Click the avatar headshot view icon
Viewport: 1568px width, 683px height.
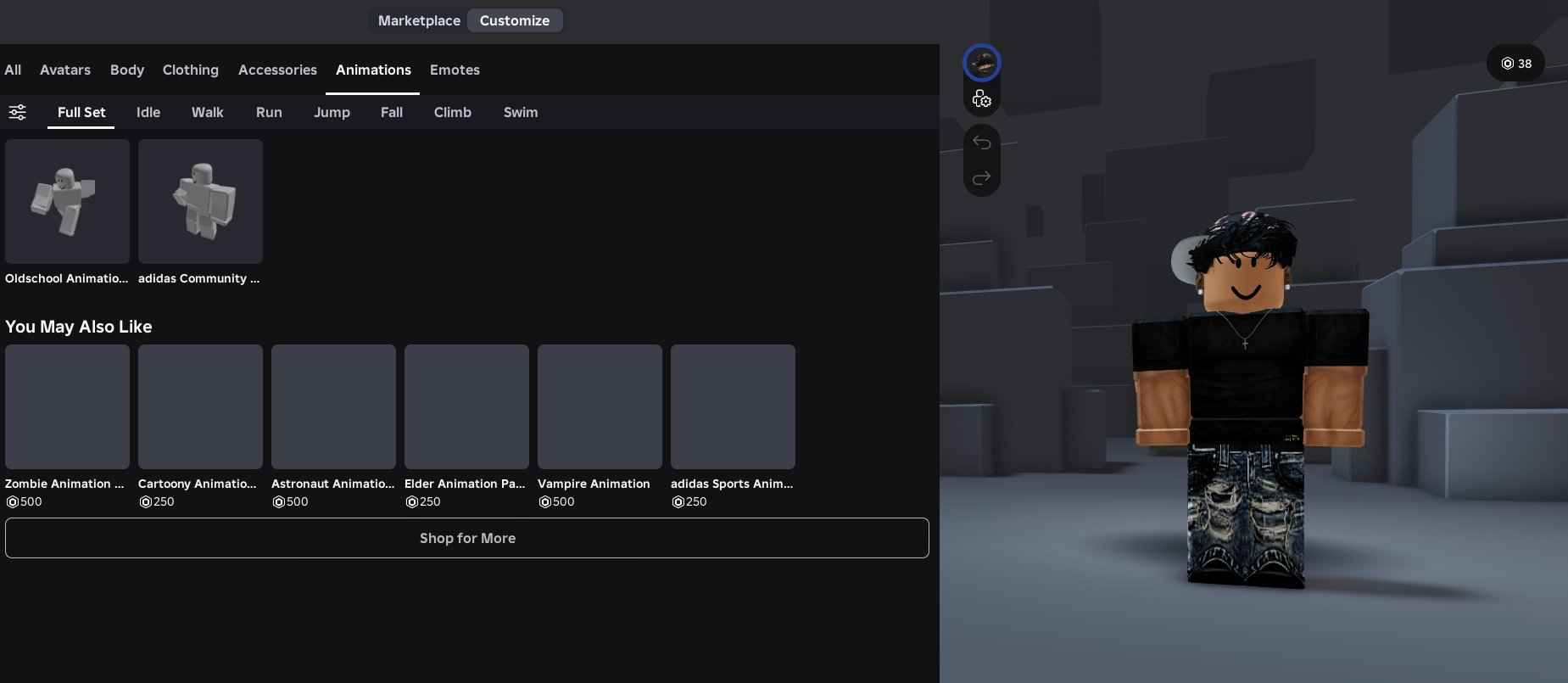pos(982,63)
